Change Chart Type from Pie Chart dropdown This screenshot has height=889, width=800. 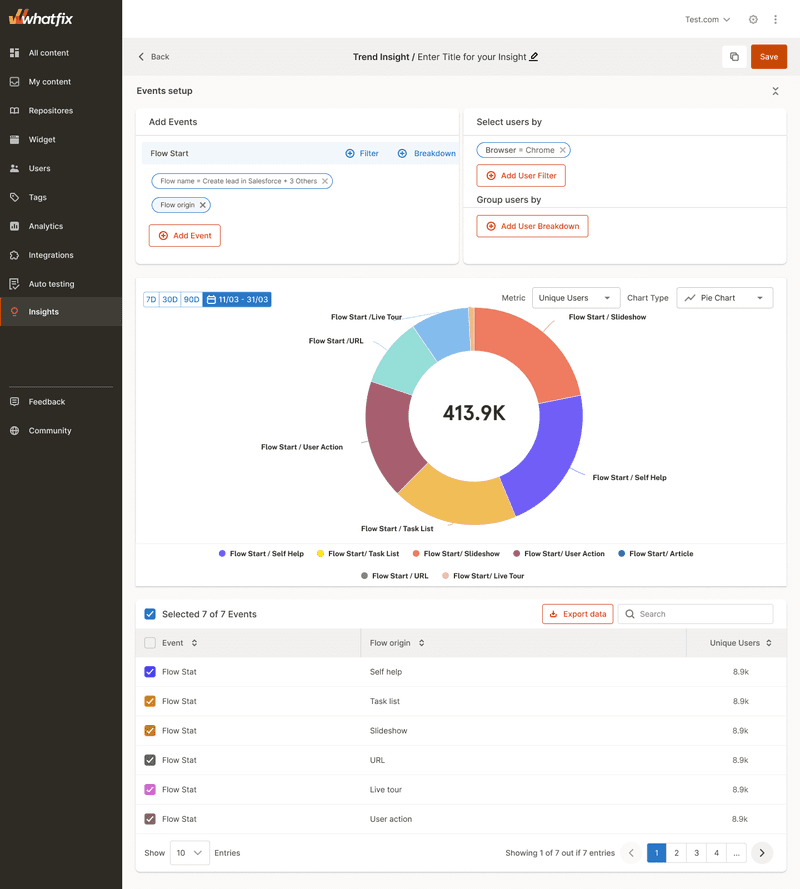tap(724, 298)
